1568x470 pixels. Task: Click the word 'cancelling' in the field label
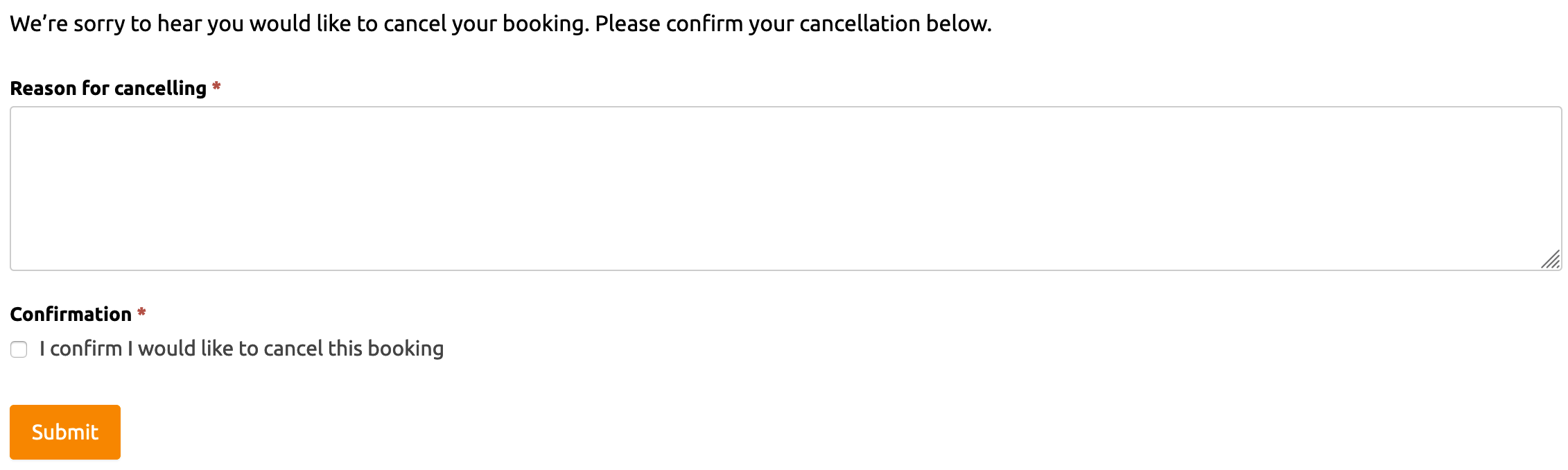(x=161, y=89)
